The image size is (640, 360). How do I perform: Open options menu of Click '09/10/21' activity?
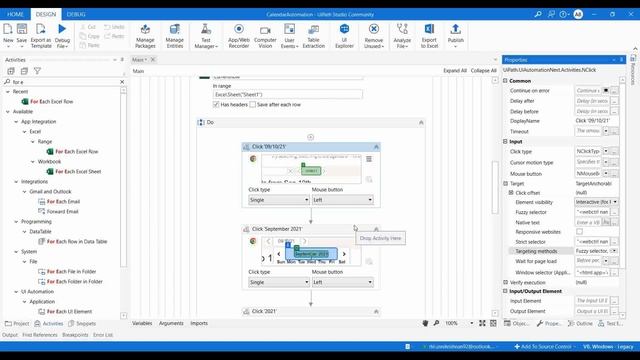tap(369, 159)
